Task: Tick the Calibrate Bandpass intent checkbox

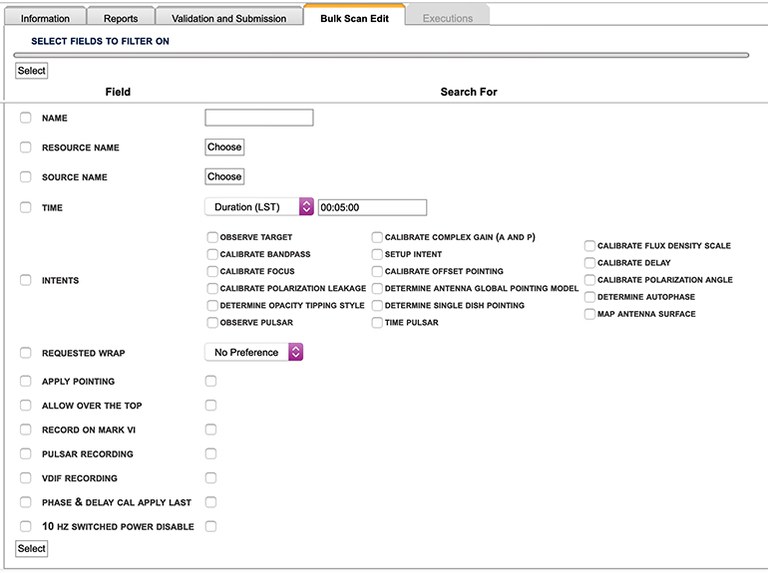Action: (x=212, y=254)
